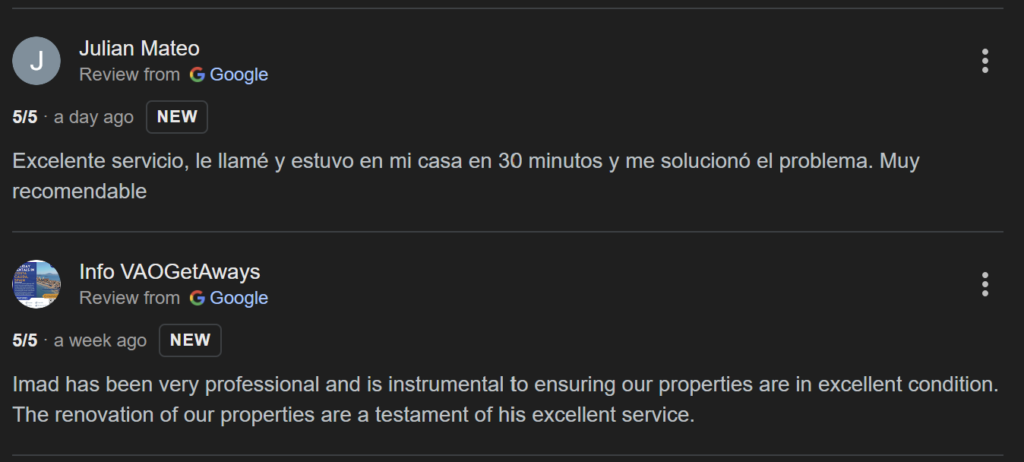Click the "a day ago" timestamp

tap(93, 117)
